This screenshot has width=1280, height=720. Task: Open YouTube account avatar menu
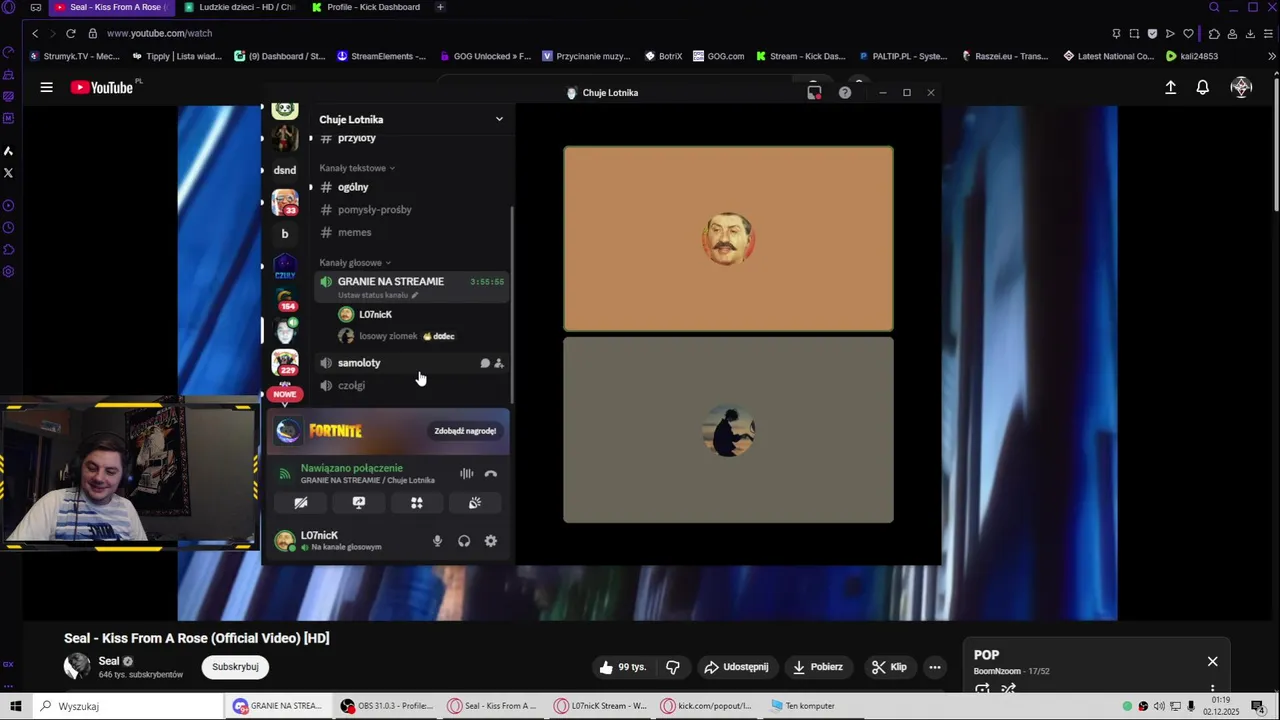pos(1241,88)
